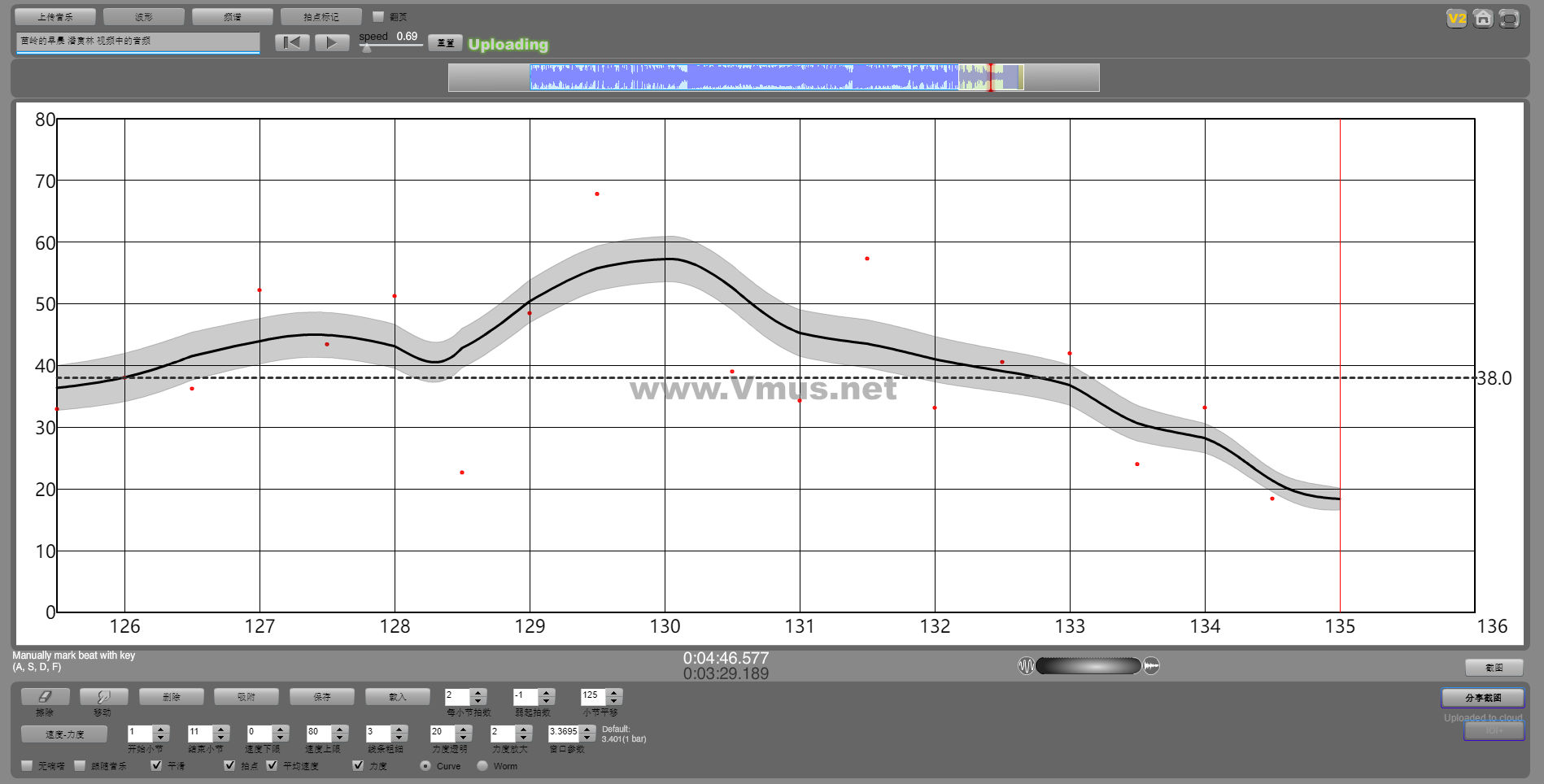1544x784 pixels.
Task: Click the waveform icon right of zoom bar
Action: (x=1151, y=666)
